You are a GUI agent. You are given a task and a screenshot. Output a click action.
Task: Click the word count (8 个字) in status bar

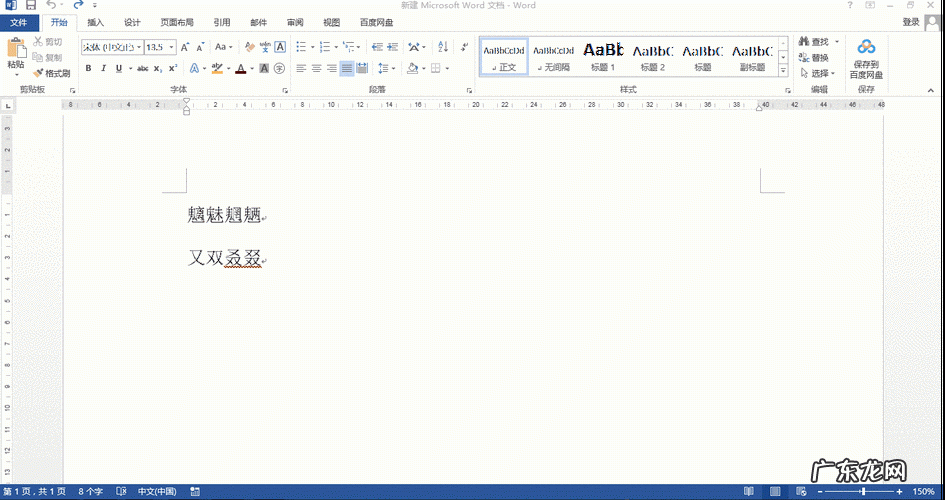(92, 492)
